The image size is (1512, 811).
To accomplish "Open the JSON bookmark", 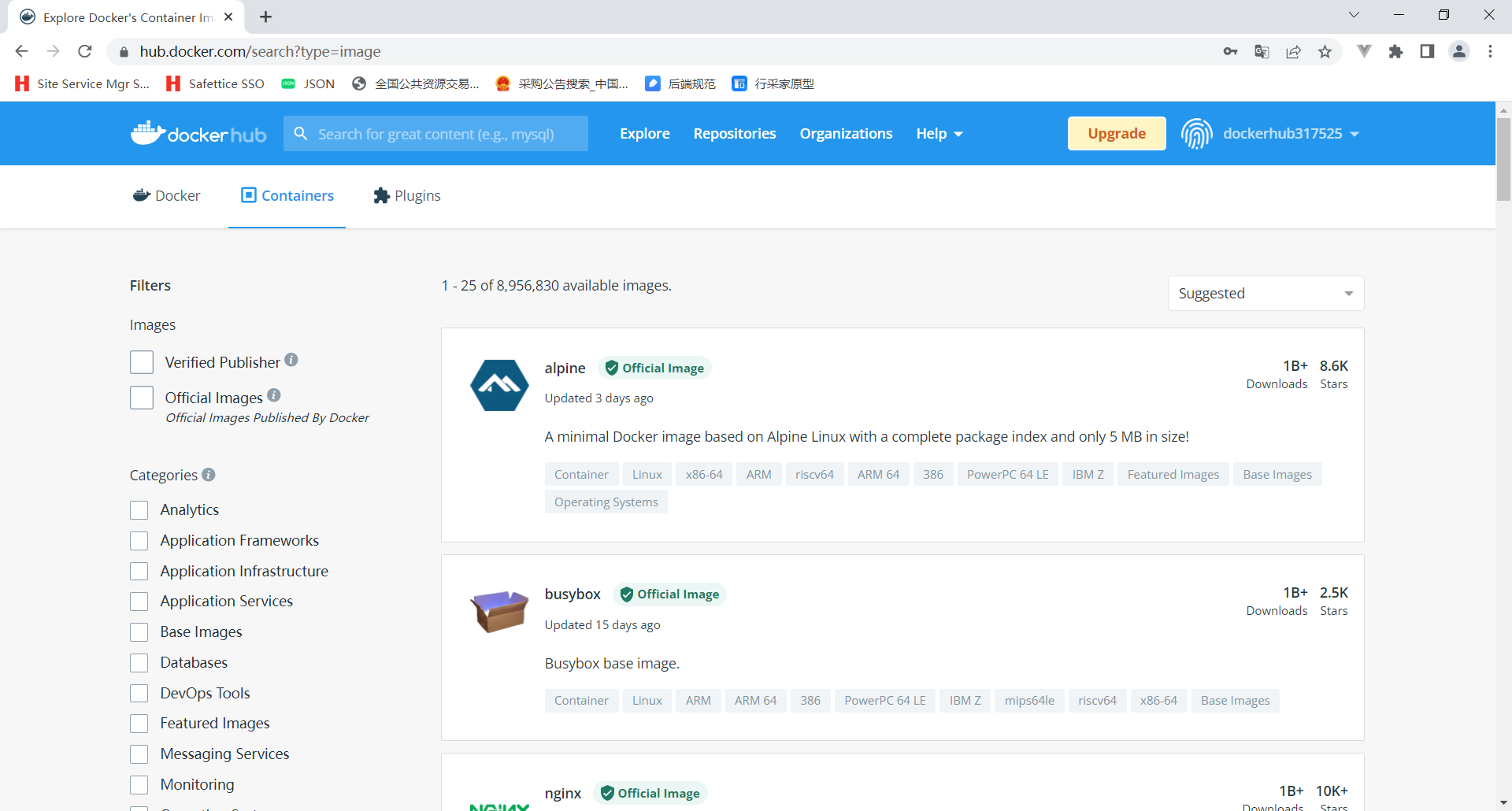I will (308, 83).
